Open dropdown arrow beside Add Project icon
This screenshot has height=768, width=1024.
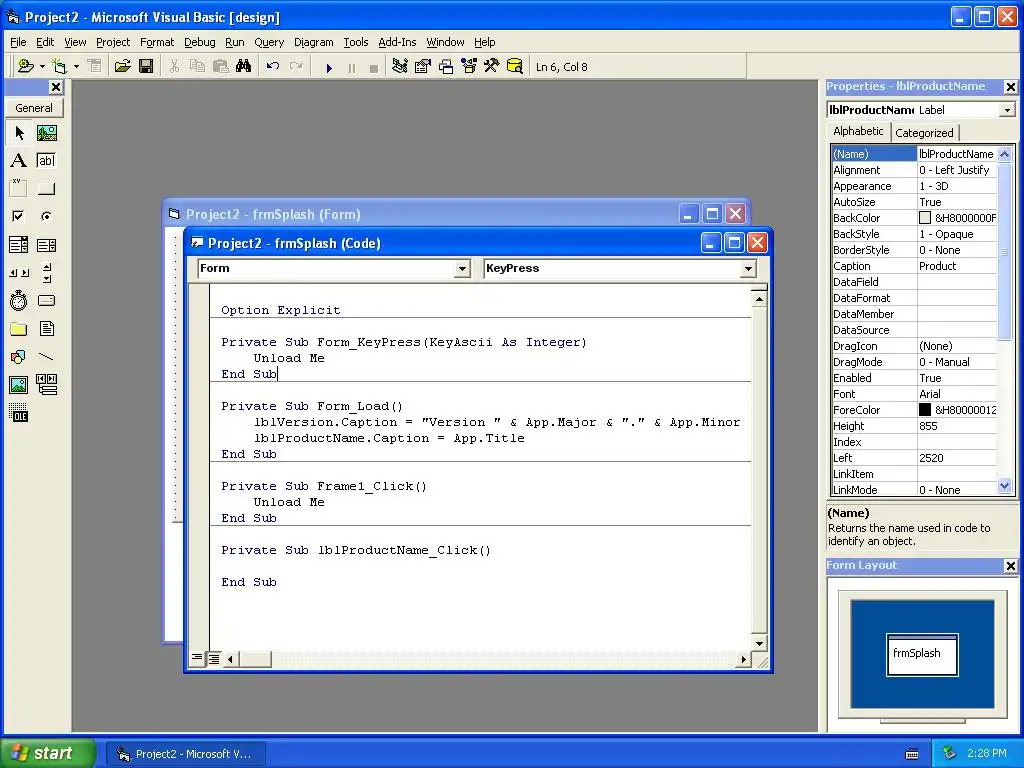click(42, 67)
